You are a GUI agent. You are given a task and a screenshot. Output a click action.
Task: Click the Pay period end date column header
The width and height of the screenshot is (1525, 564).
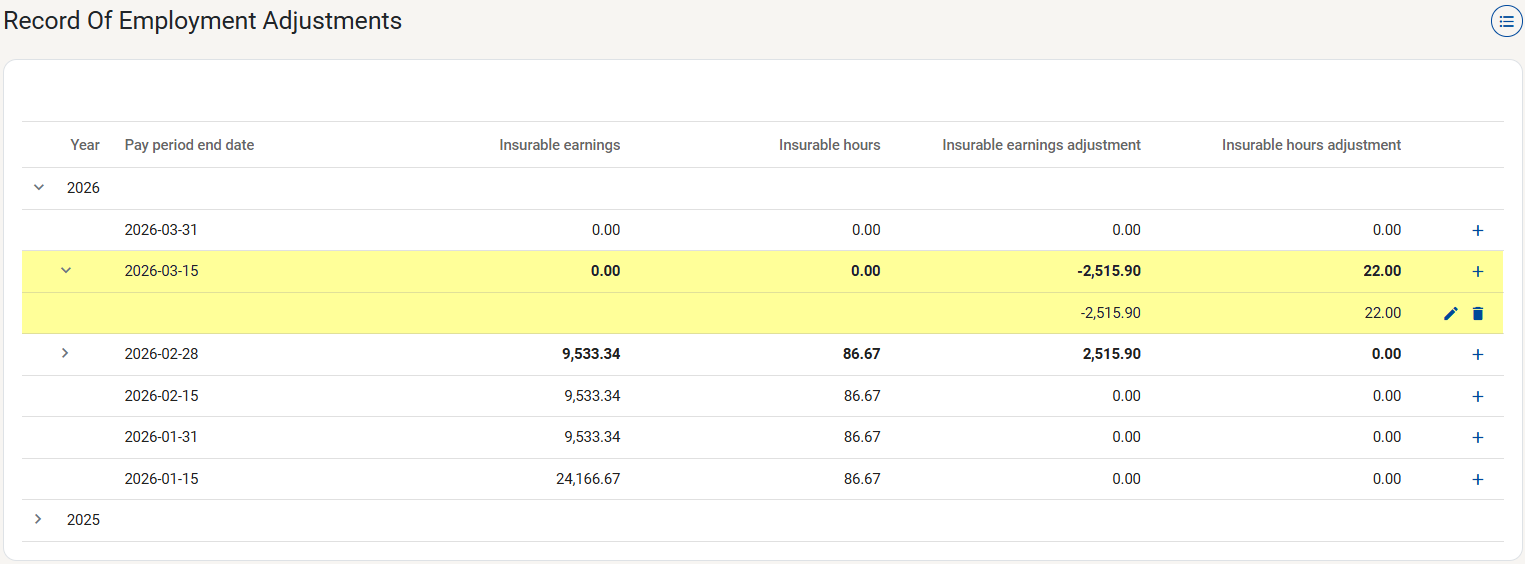tap(189, 145)
